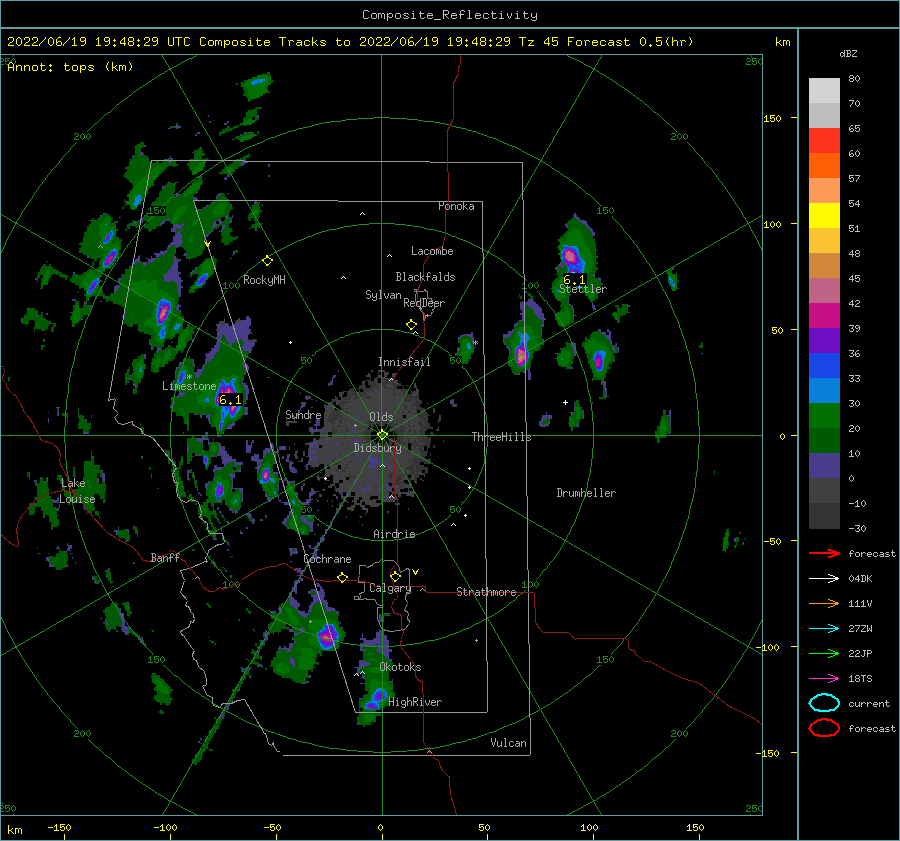Click the Banff town label
Viewport: 900px width, 841px height.
pos(165,557)
